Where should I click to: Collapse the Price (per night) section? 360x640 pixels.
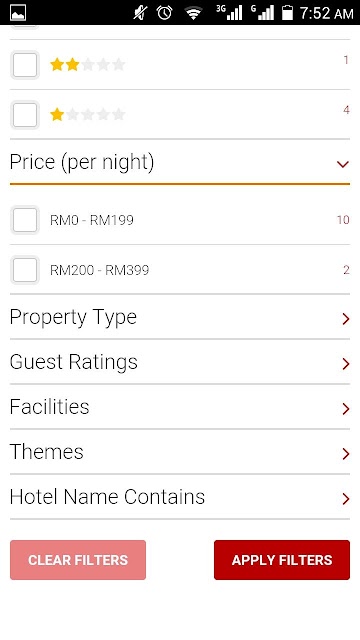[x=180, y=162]
